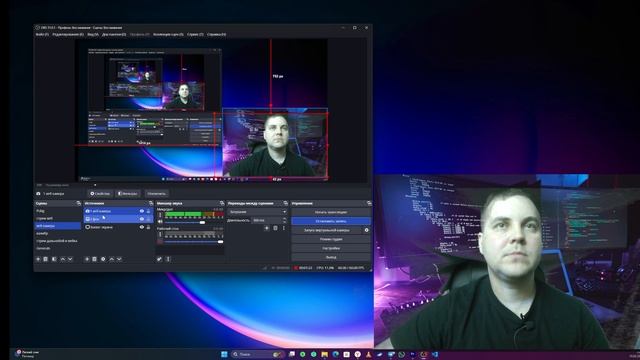Open the Windows Start menu
The height and width of the screenshot is (360, 640).
point(224,354)
